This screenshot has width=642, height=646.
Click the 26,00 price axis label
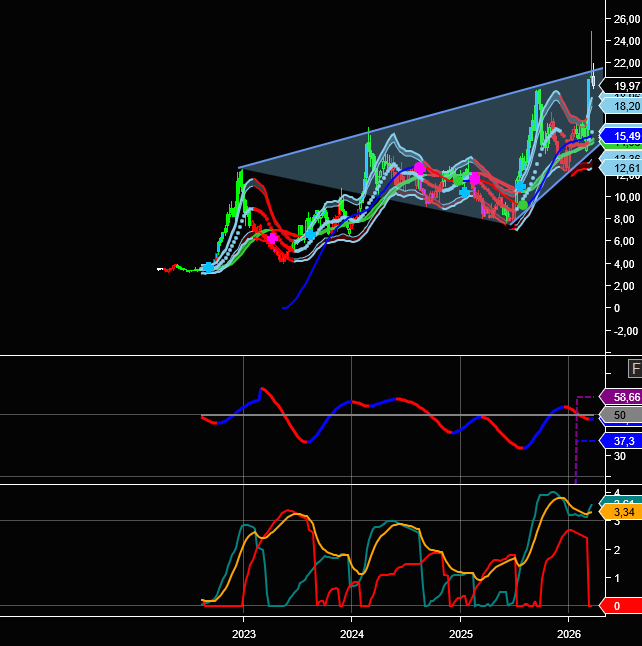627,19
